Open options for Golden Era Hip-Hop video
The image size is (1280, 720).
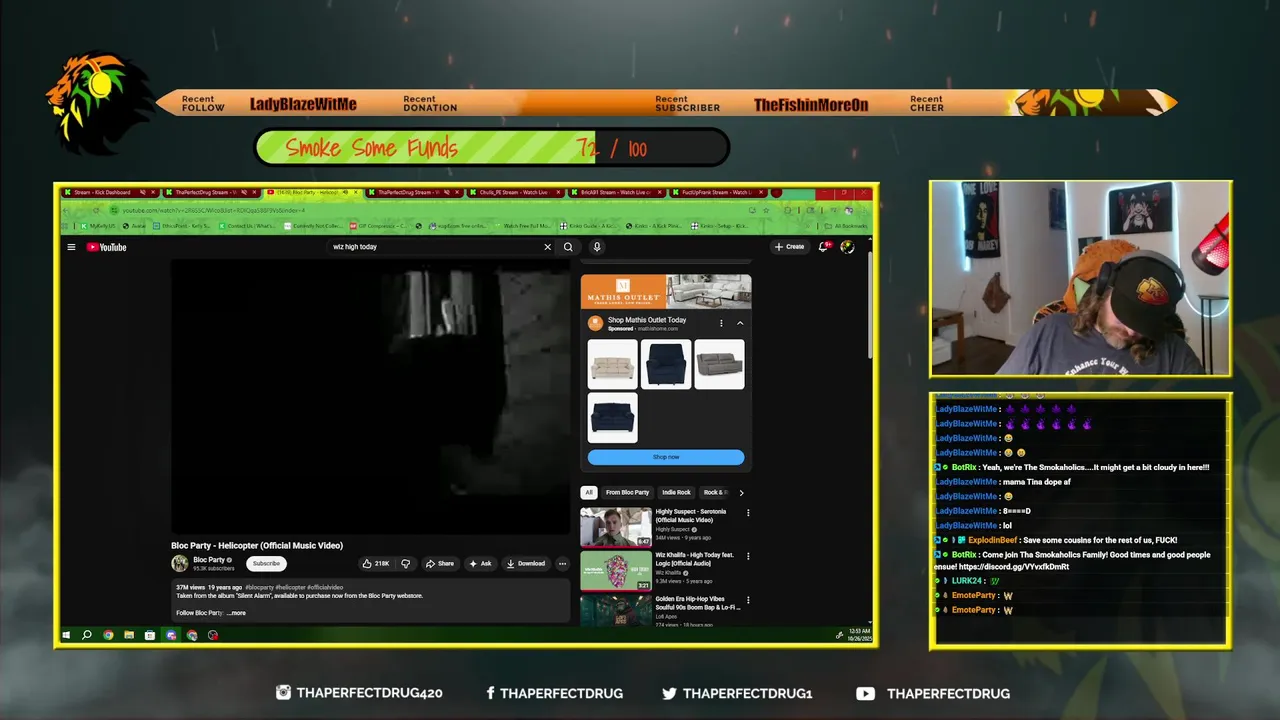coord(747,601)
